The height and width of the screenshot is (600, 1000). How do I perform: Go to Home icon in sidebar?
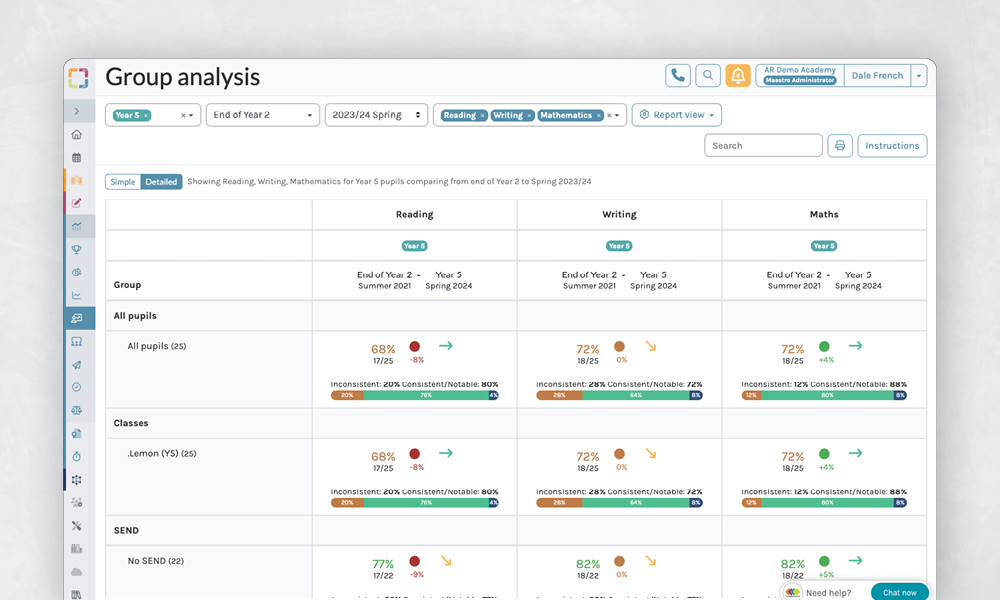pyautogui.click(x=77, y=135)
